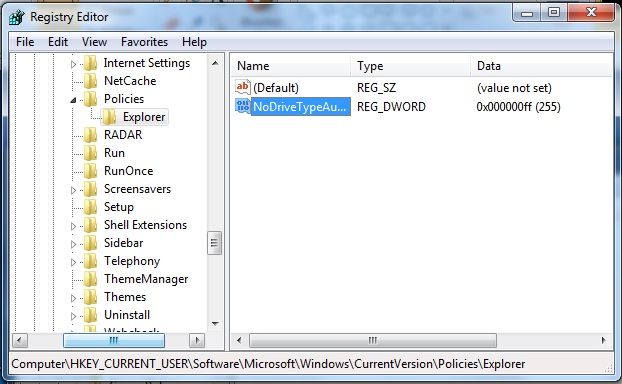Screen dimensions: 622x384
Task: Click the REG_SZ type cell
Action: (376, 88)
